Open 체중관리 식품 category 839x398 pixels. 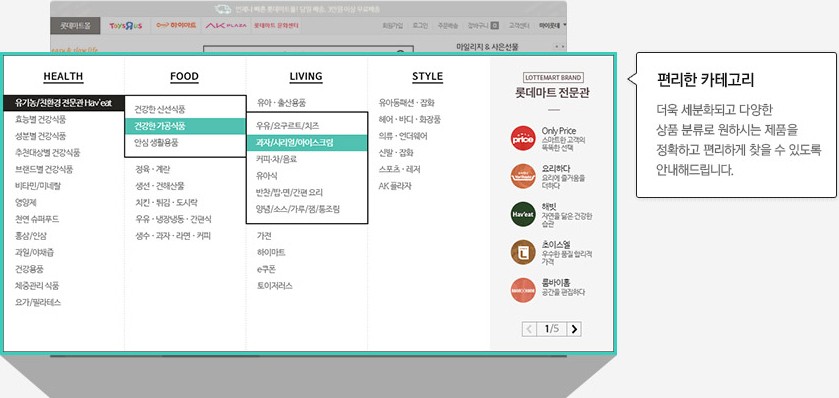tap(37, 285)
